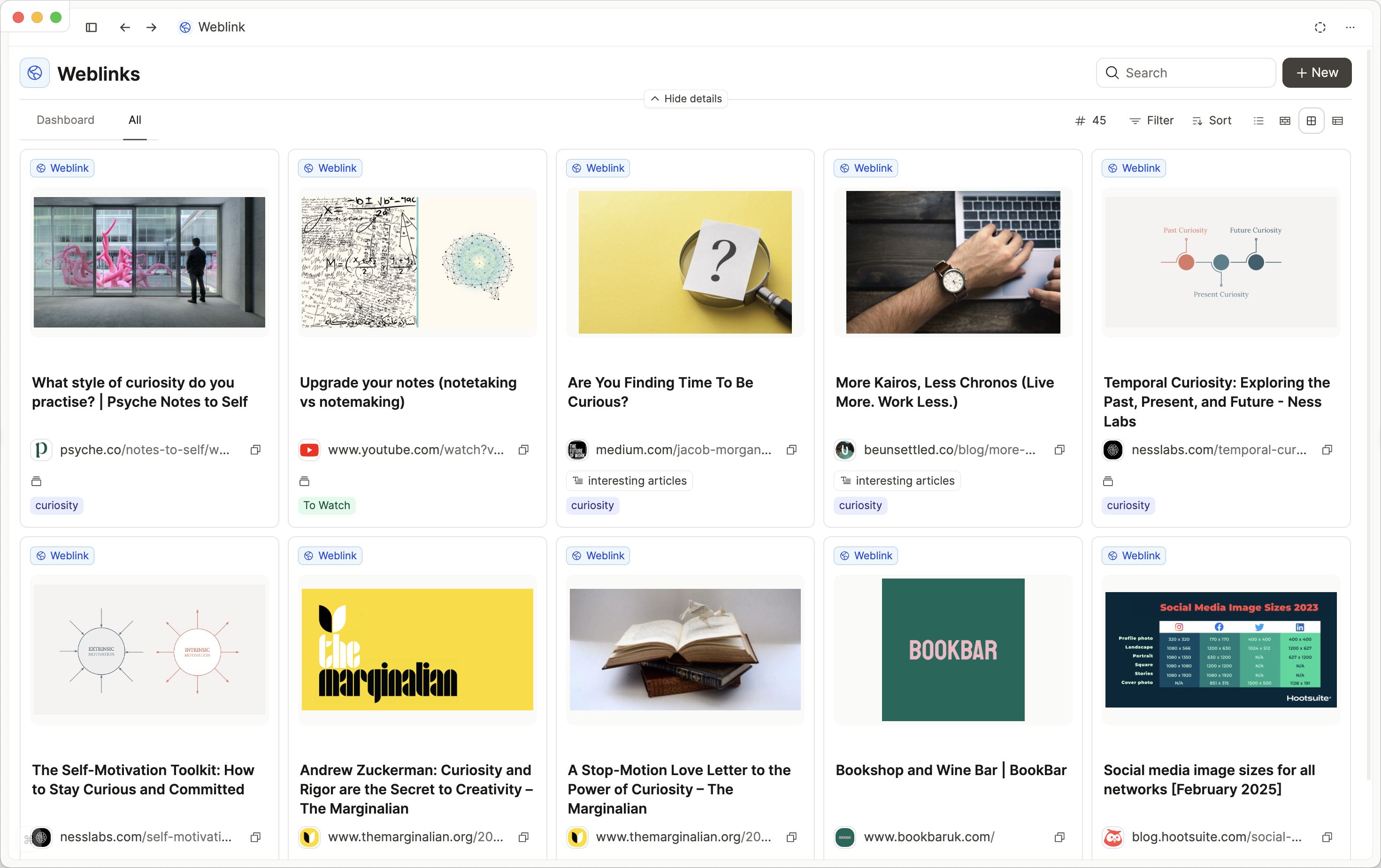Create a new weblink with New button
The image size is (1381, 868).
pyautogui.click(x=1317, y=73)
